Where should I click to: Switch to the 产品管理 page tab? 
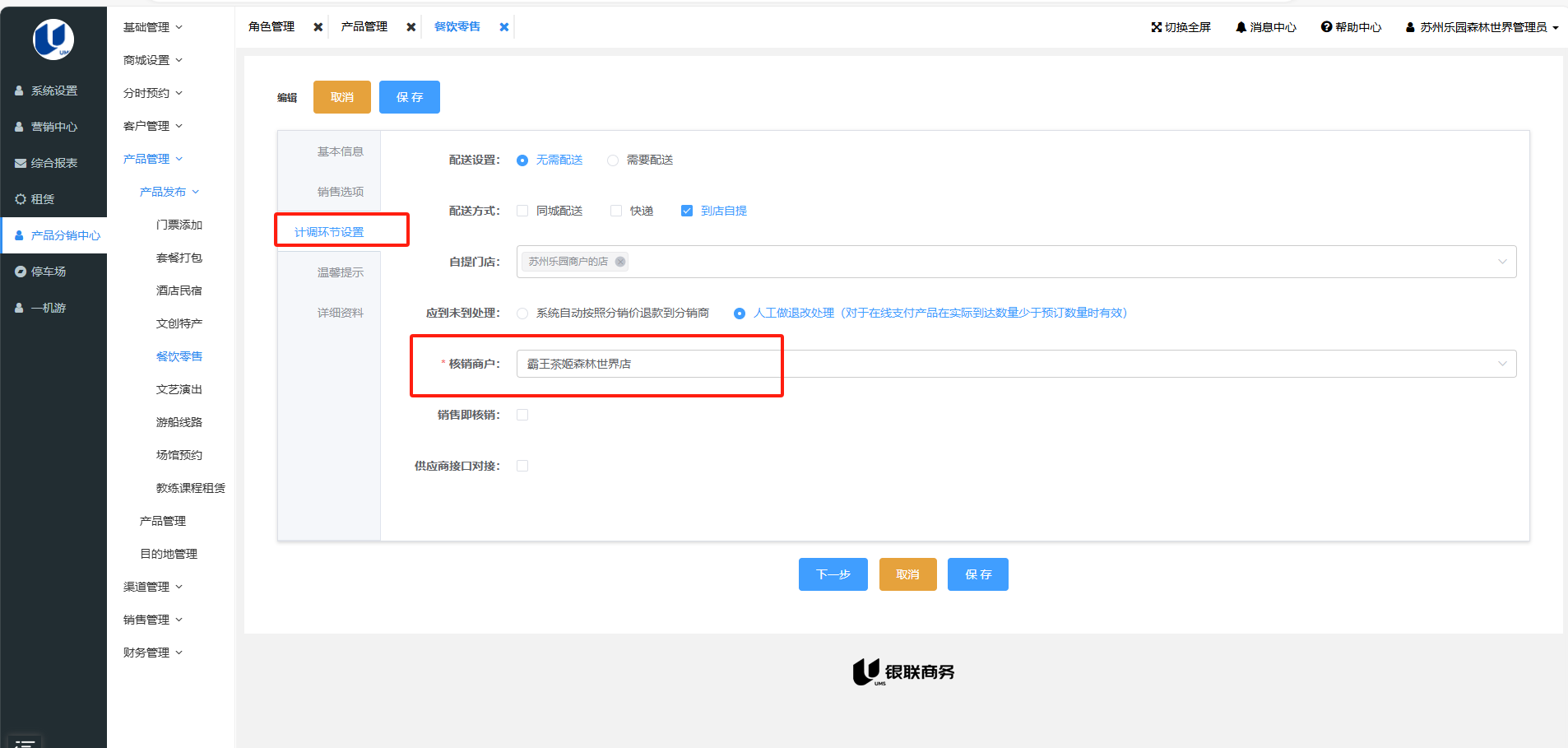coord(364,26)
